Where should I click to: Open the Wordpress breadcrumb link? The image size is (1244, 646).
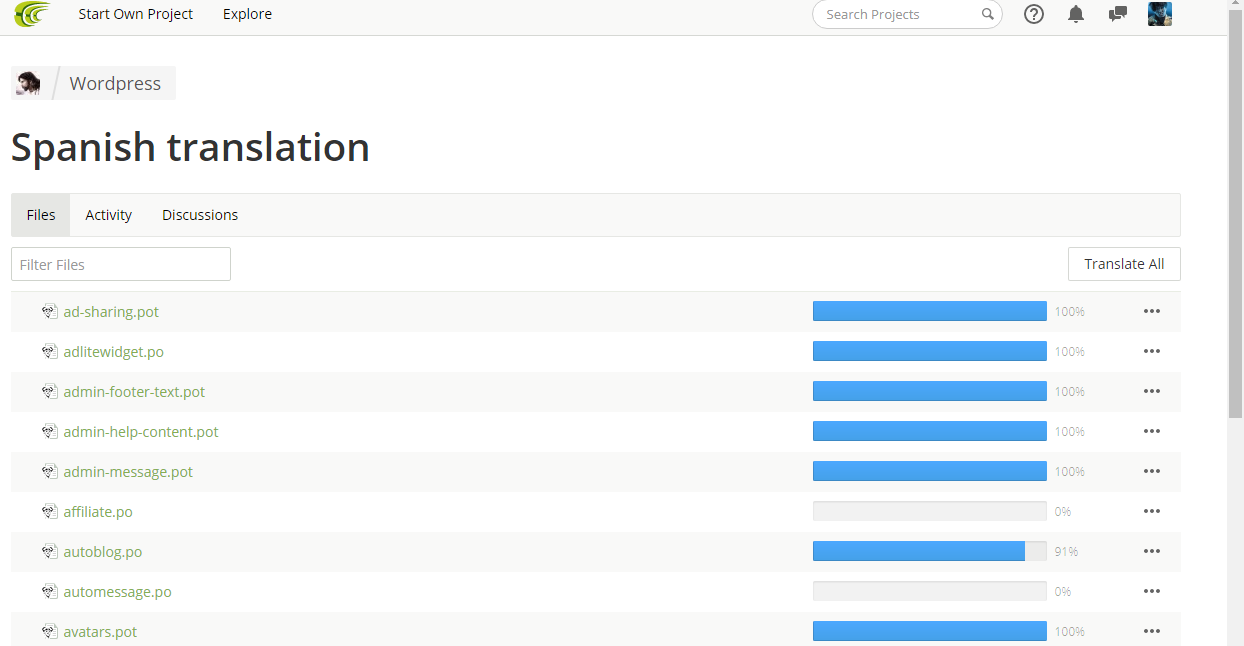click(x=115, y=84)
